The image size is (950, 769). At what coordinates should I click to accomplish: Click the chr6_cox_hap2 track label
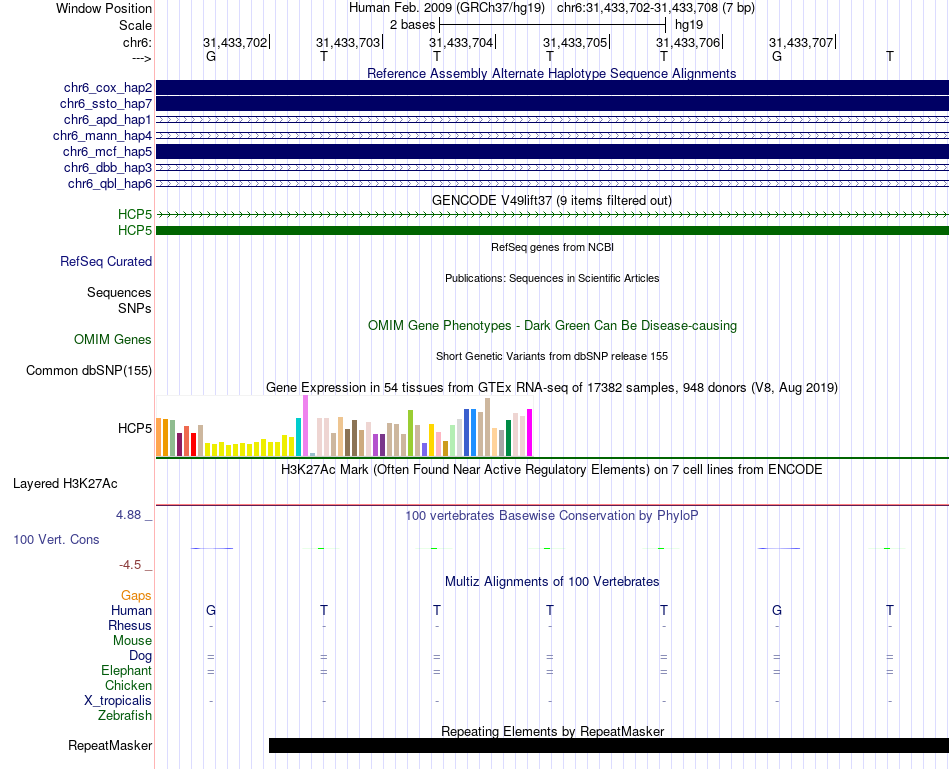coord(108,88)
